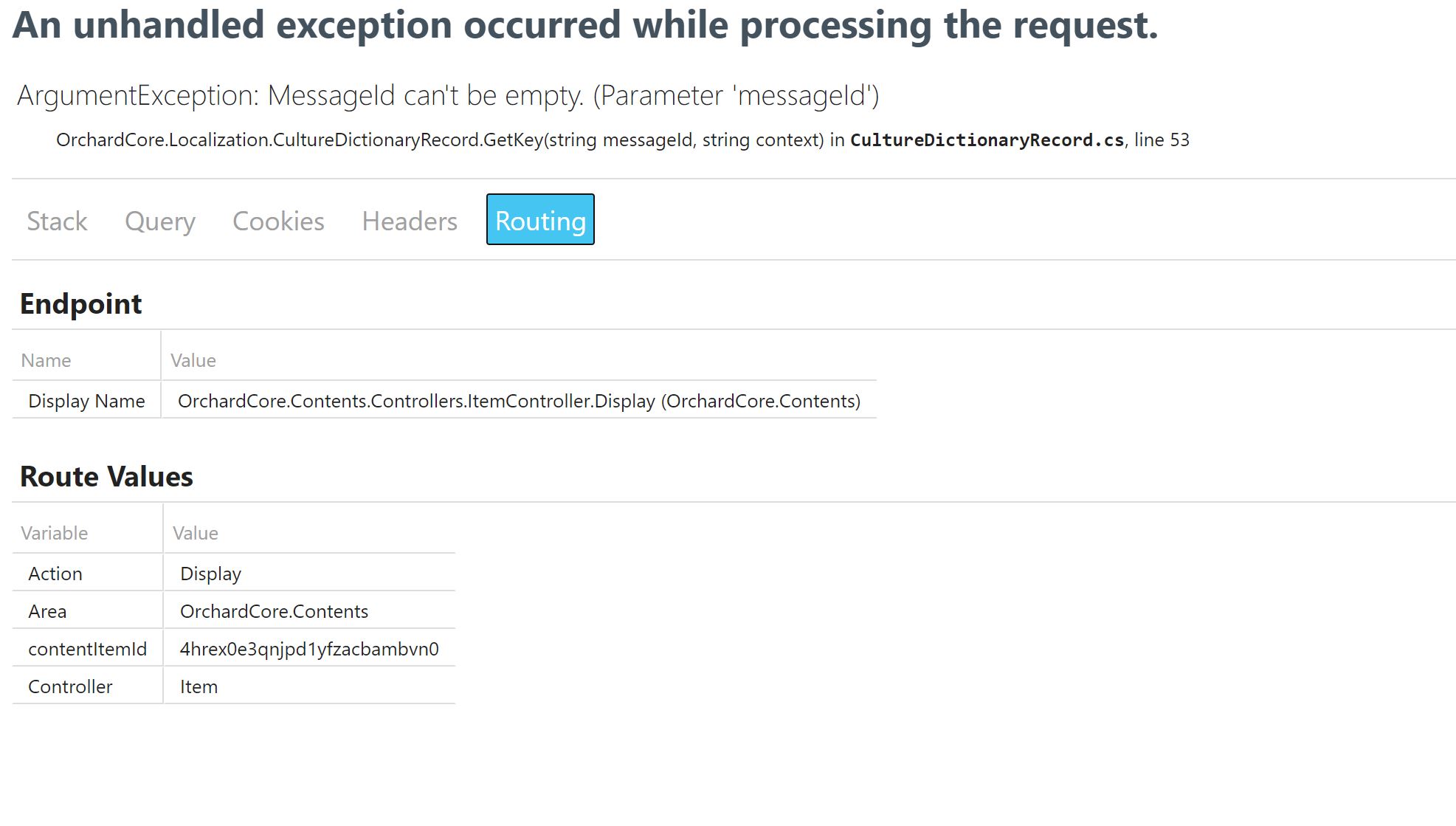Screen dimensions: 1456x826
Task: Open the Query tab
Action: click(x=159, y=220)
